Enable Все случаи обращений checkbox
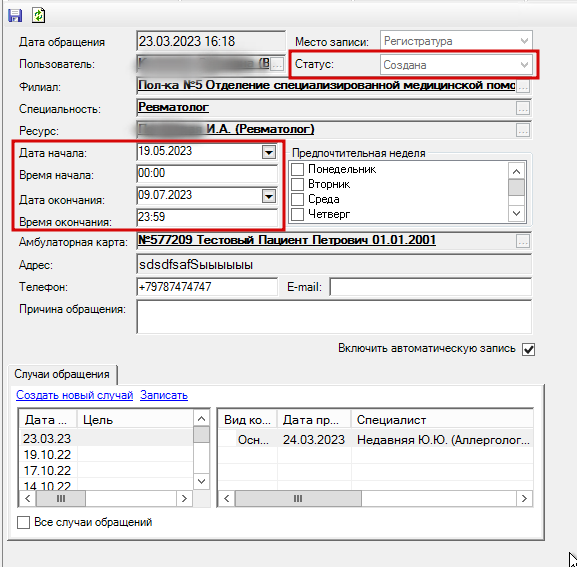Viewport: 577px width, 567px height. [x=24, y=522]
